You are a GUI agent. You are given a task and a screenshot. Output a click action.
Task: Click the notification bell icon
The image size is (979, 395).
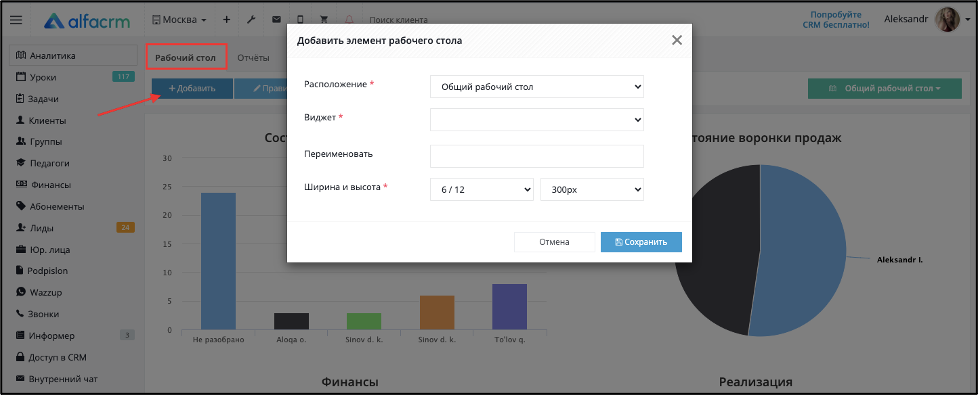349,19
